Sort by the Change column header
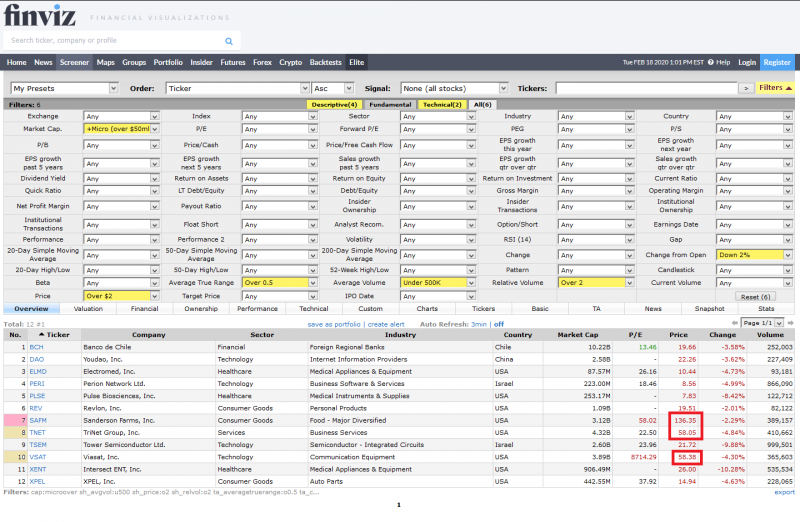The image size is (800, 522). tap(722, 335)
